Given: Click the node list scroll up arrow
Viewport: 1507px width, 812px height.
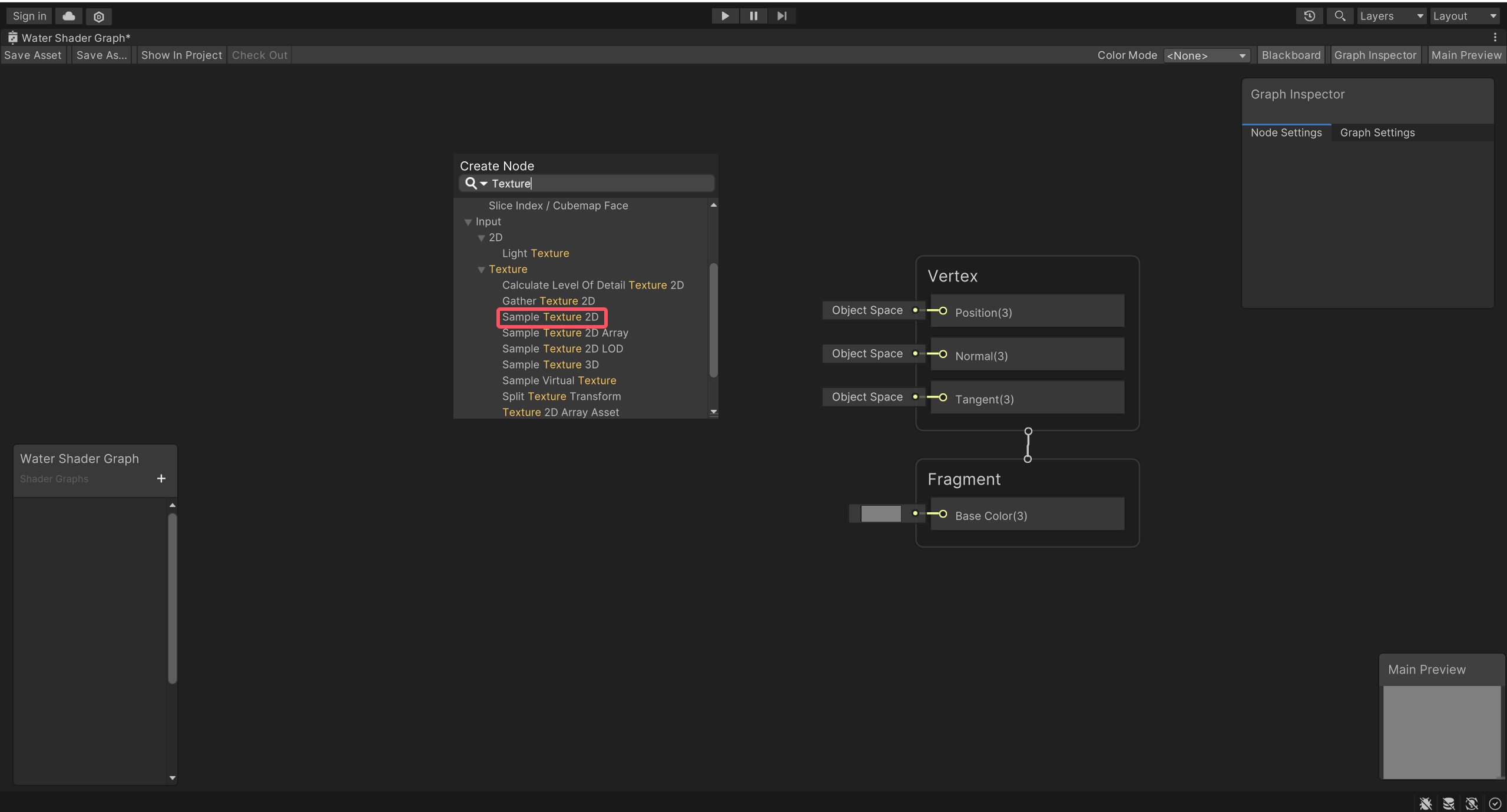Looking at the screenshot, I should (713, 205).
